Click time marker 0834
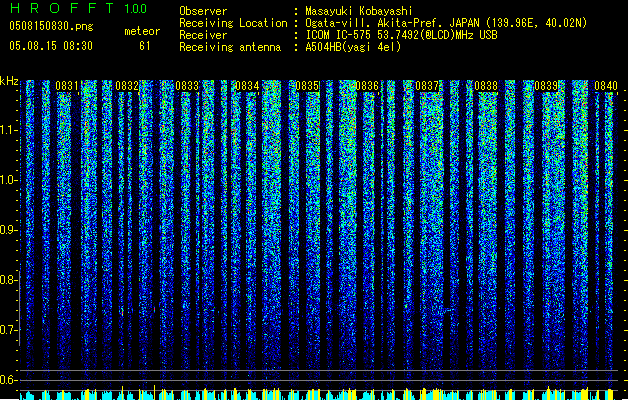The image size is (629, 400). click(x=247, y=86)
